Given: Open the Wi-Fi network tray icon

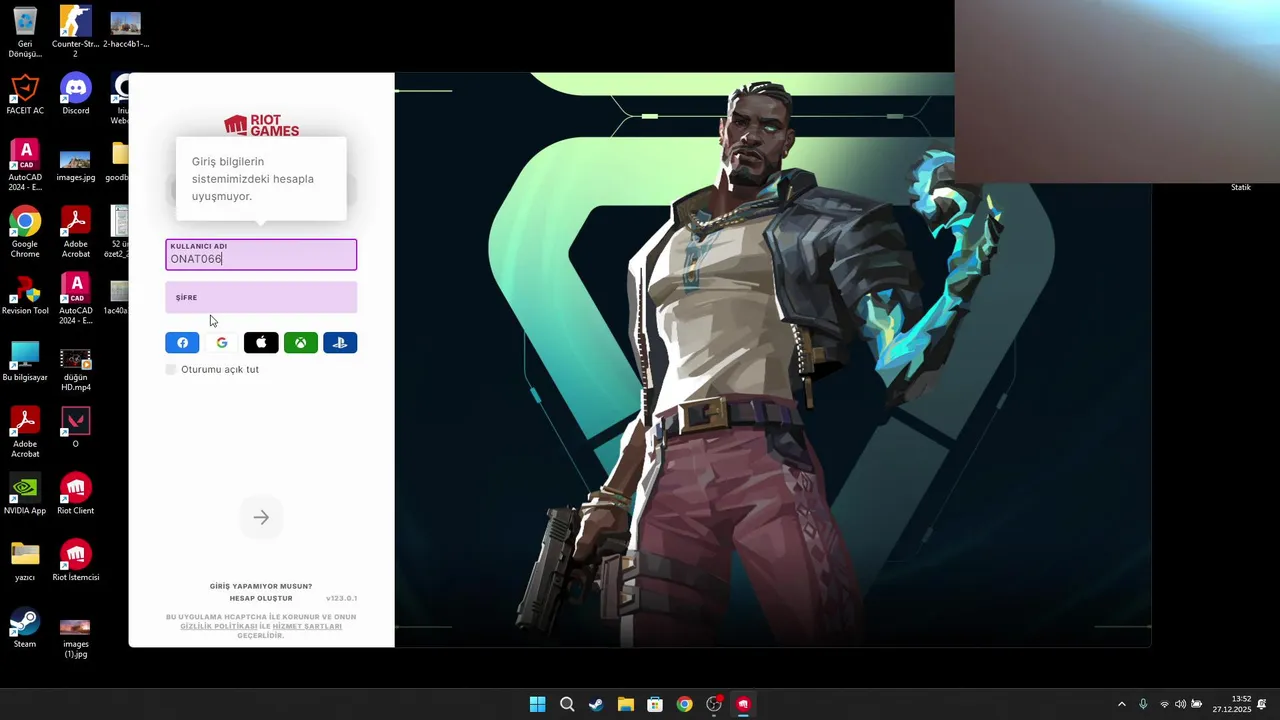Looking at the screenshot, I should (1164, 704).
